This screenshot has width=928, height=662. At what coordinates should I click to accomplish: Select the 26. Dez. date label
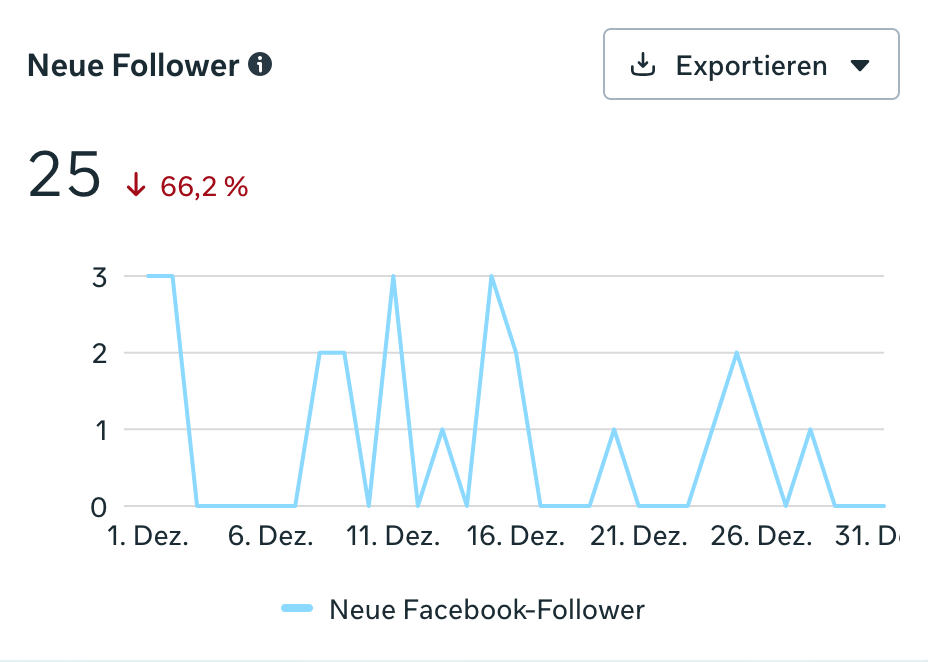point(761,537)
